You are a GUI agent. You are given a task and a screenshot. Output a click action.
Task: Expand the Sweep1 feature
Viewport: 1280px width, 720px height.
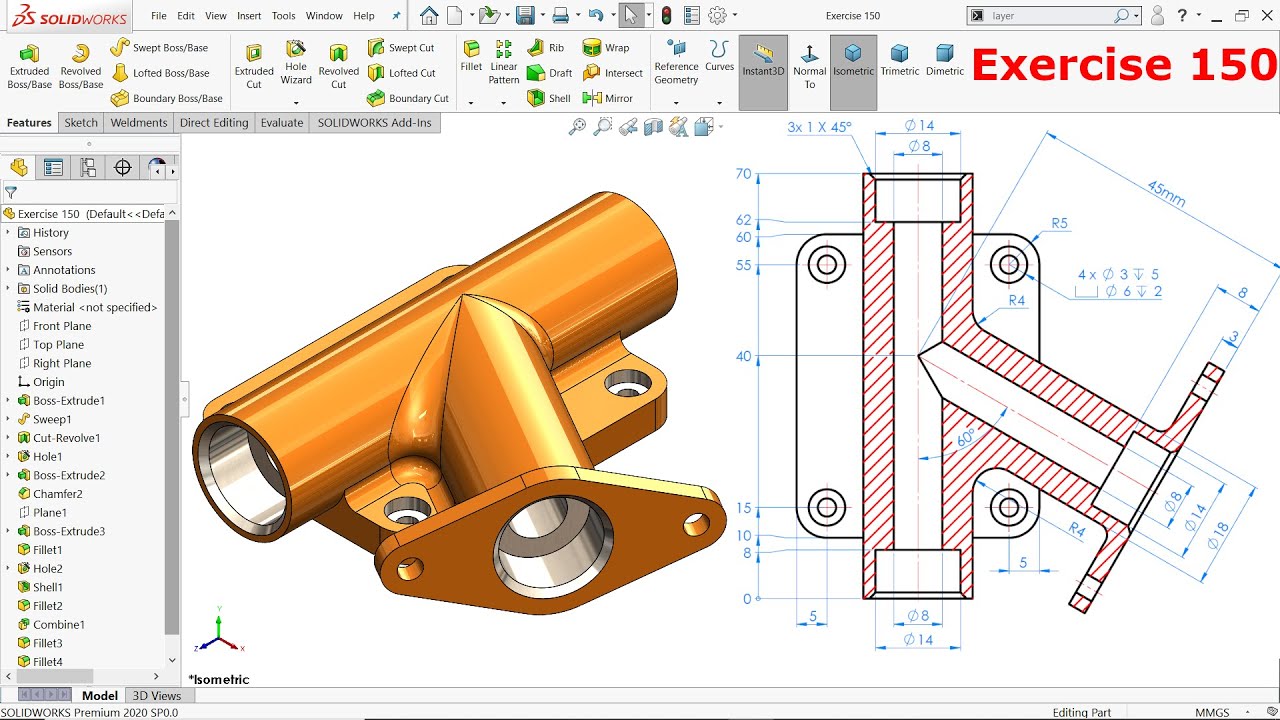8,419
